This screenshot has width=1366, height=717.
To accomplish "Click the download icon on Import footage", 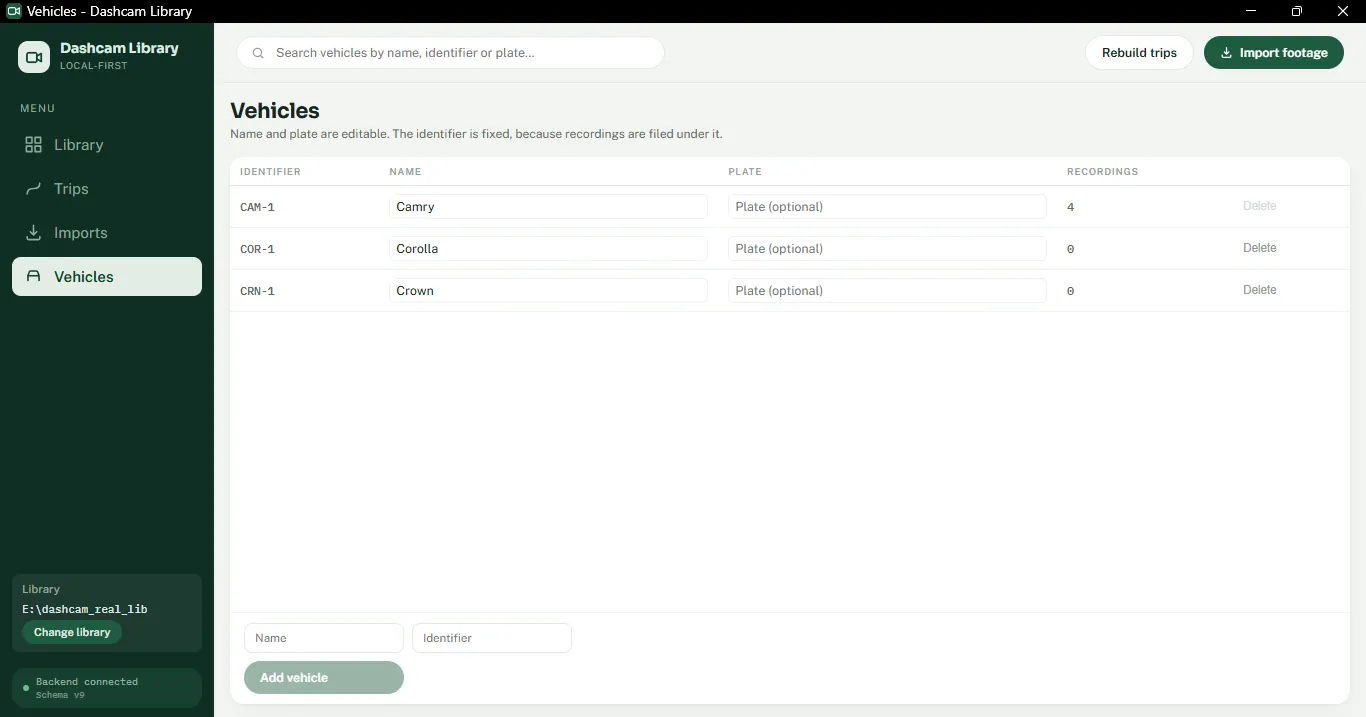I will pyautogui.click(x=1227, y=53).
